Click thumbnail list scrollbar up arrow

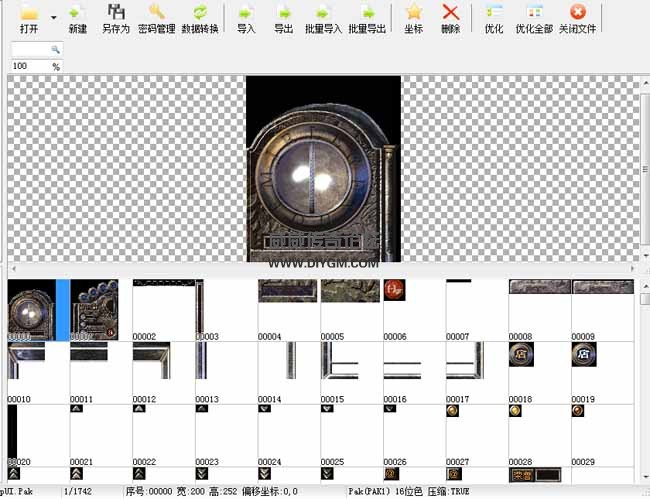[645, 286]
